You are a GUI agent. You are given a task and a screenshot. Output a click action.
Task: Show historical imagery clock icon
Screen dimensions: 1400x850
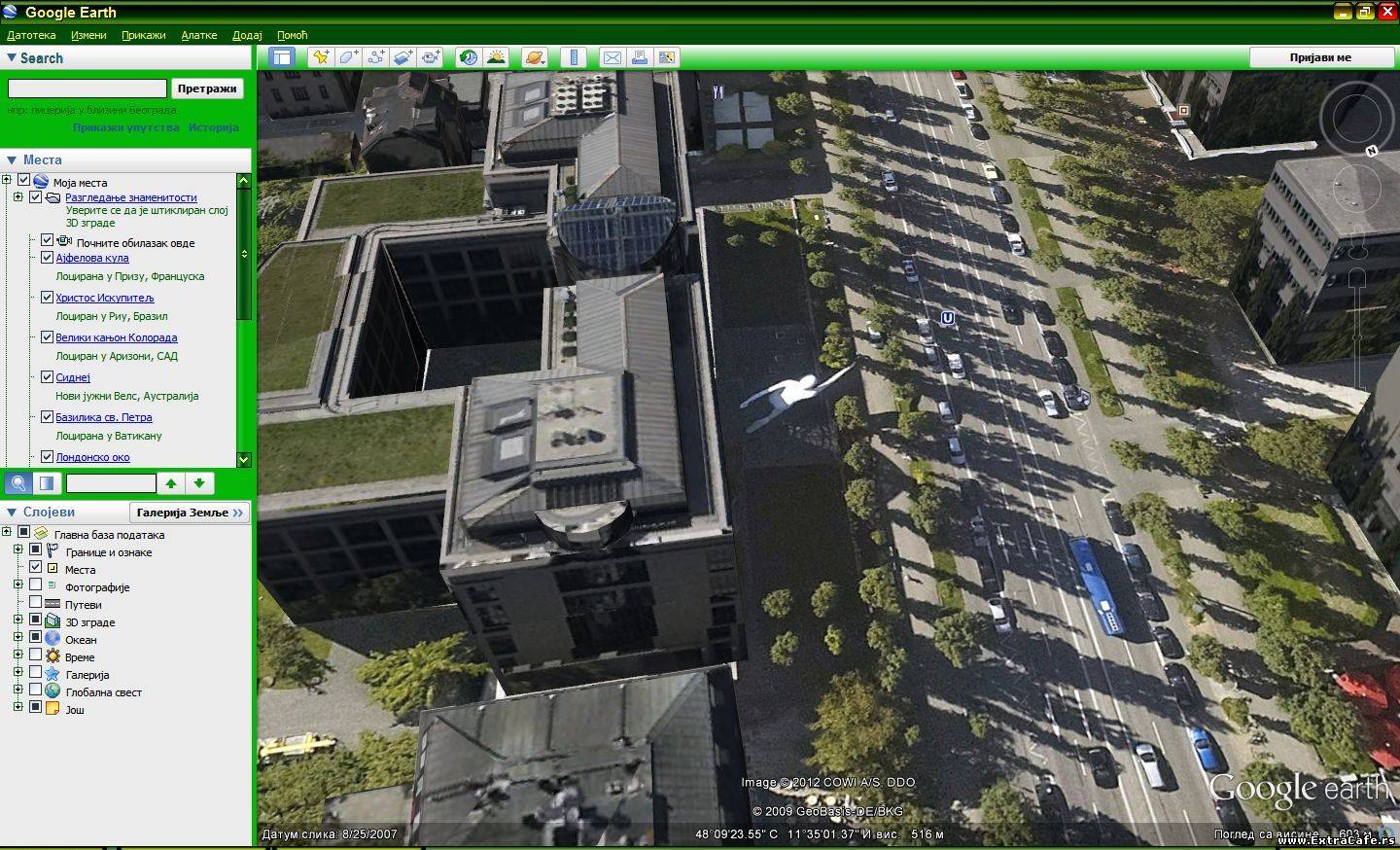(x=469, y=57)
